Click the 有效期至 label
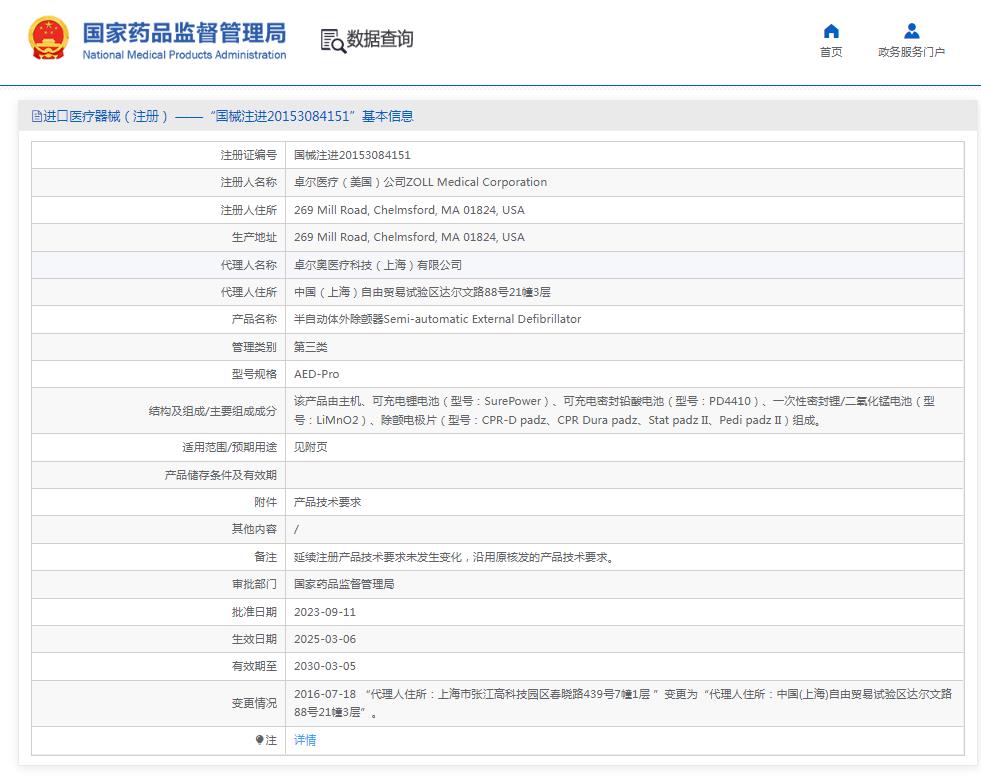 tap(254, 666)
